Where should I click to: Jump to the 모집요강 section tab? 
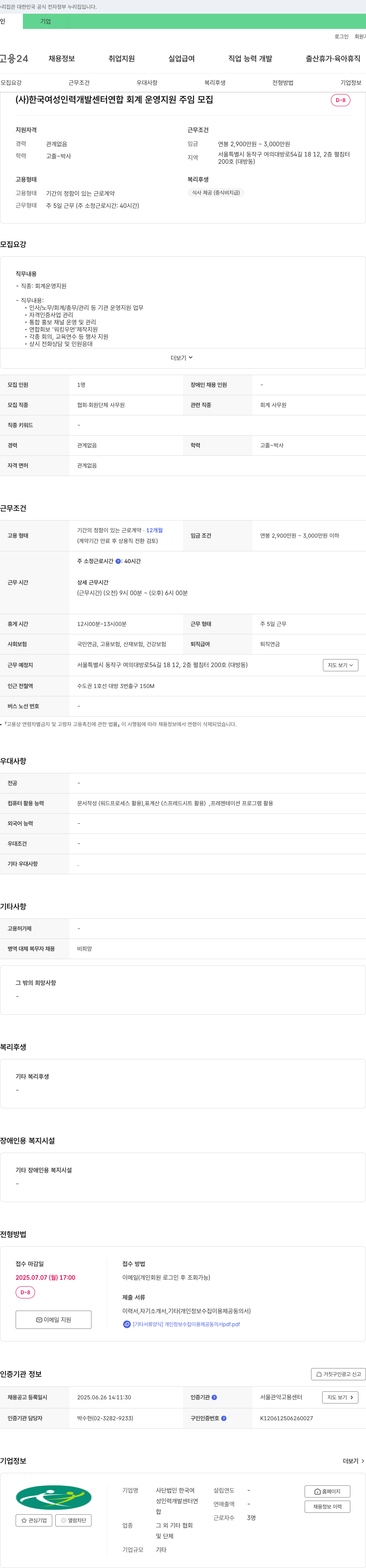(11, 83)
